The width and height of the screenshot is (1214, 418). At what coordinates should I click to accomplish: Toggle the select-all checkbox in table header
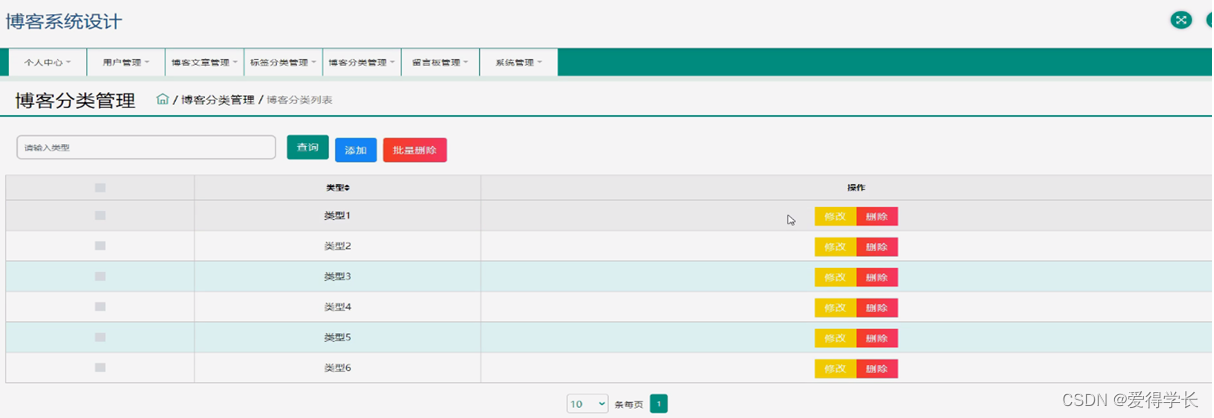coord(100,187)
